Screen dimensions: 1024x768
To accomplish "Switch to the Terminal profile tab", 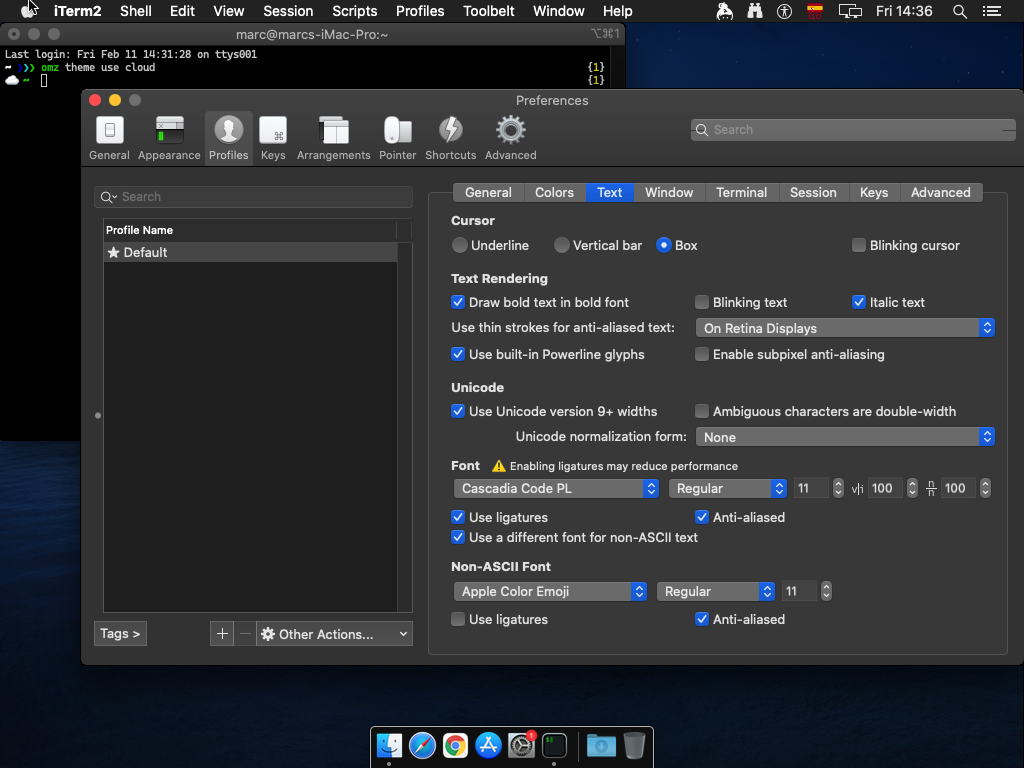I will [741, 192].
